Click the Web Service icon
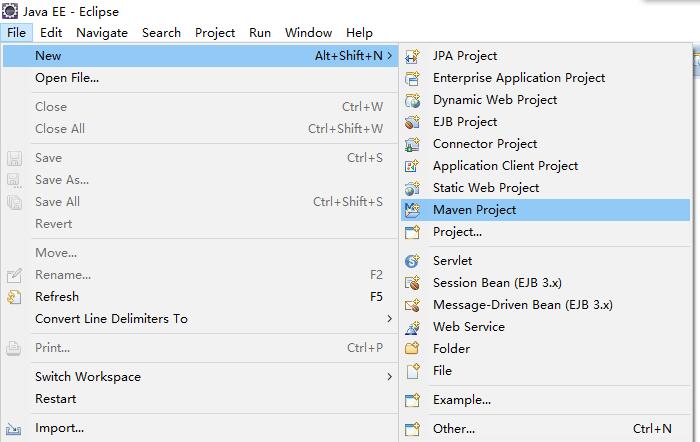700x442 pixels. [x=412, y=327]
